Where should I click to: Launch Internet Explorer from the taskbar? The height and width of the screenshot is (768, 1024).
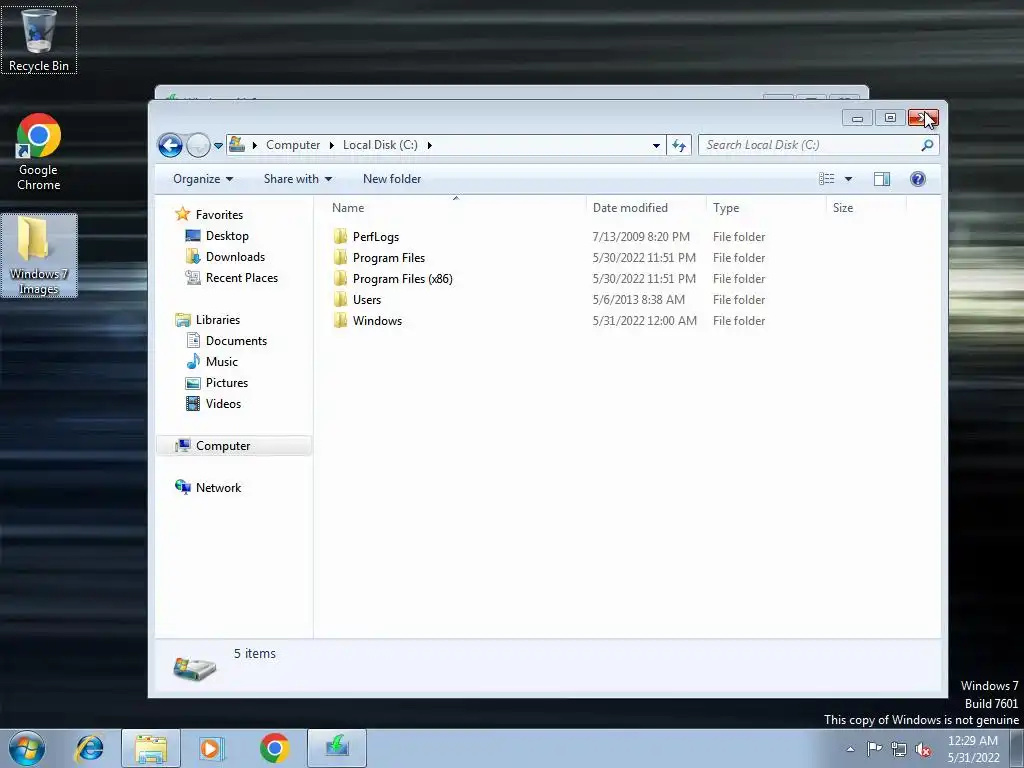89,748
